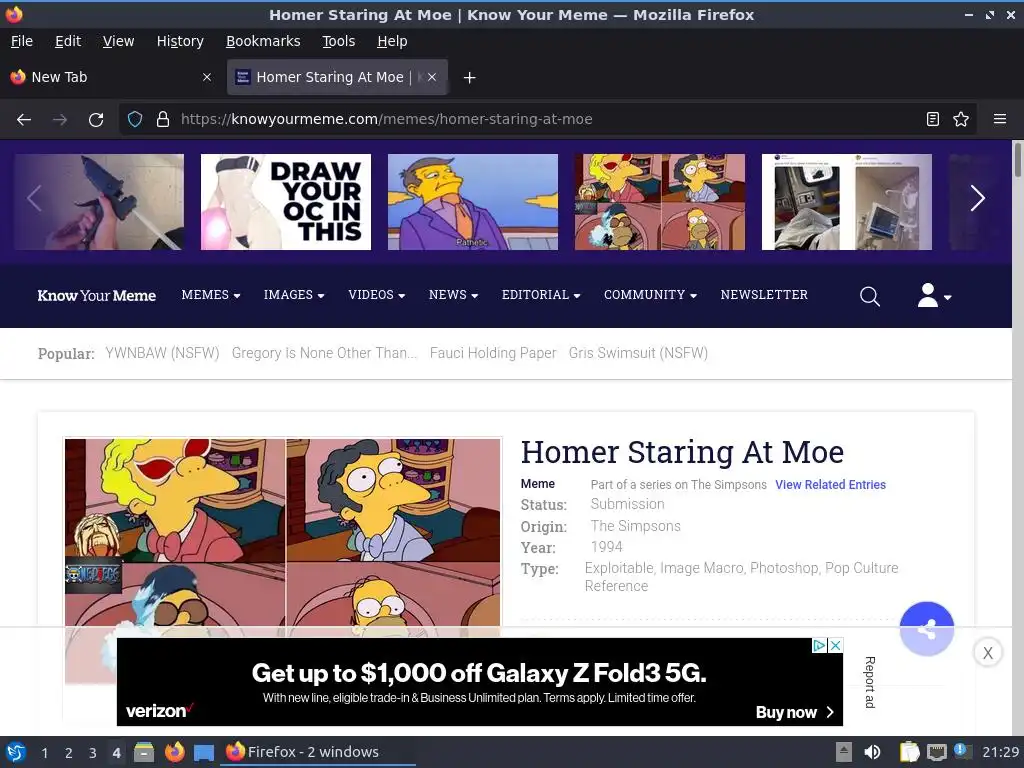Reload the current page
Screen dimensions: 1024x768
click(96, 120)
